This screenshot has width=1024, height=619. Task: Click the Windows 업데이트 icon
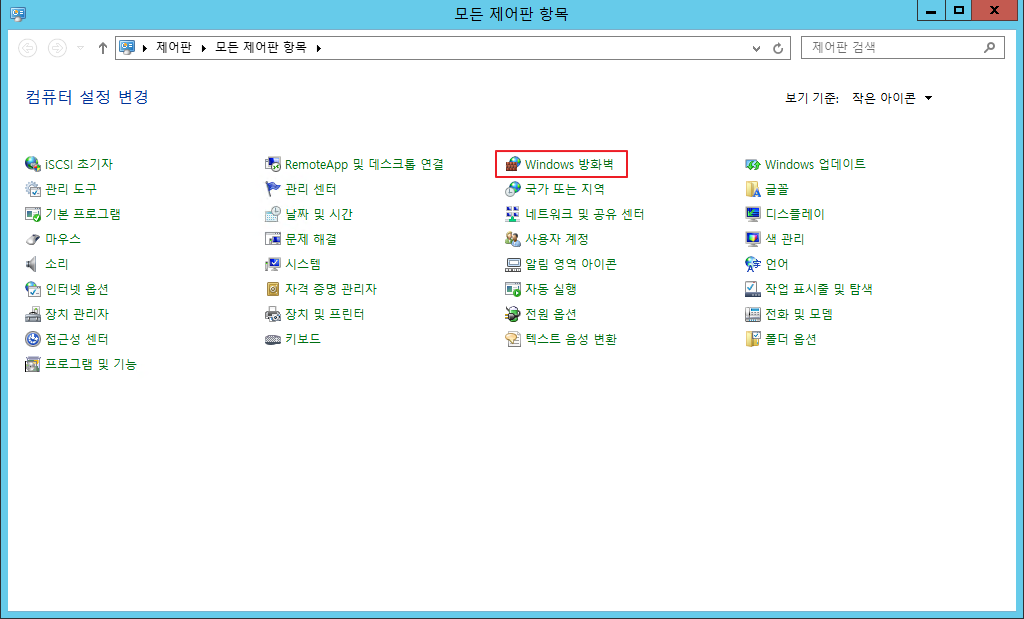point(753,164)
